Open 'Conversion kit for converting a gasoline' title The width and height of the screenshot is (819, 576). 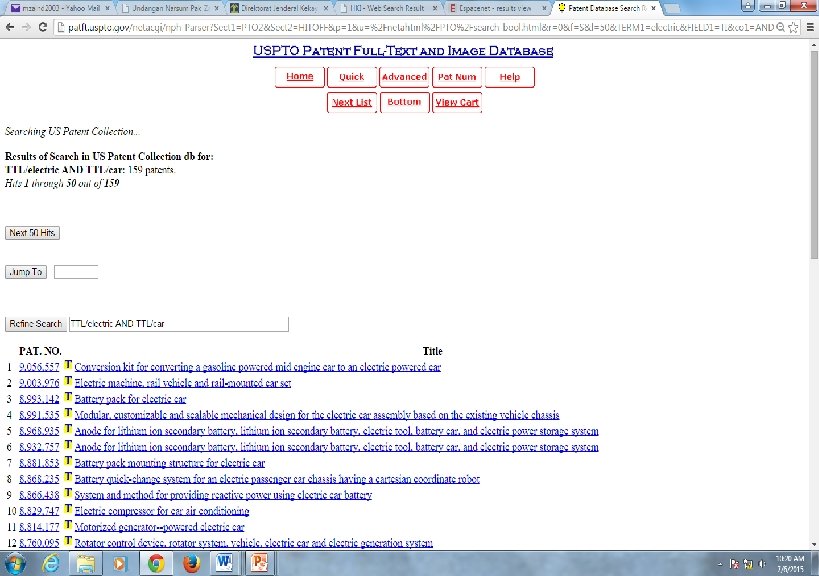[258, 367]
